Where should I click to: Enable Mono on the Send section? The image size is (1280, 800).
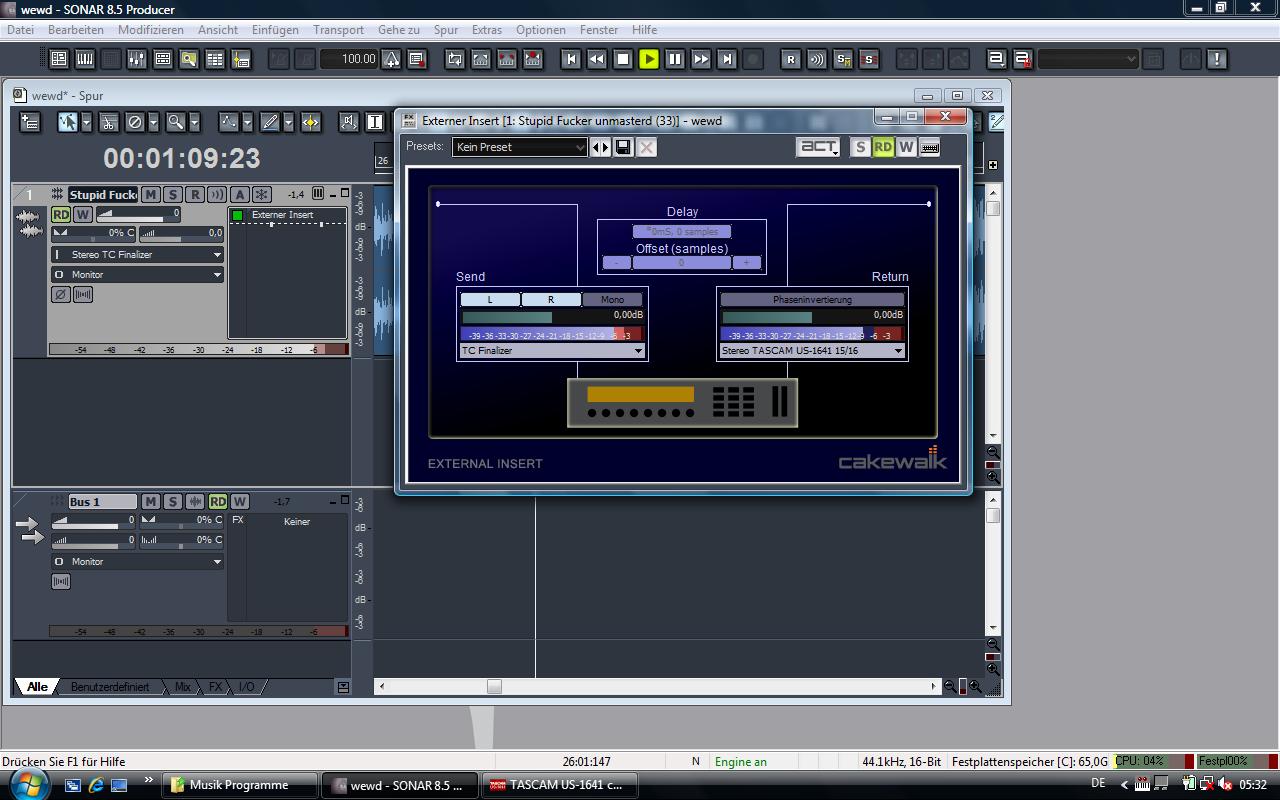pos(612,299)
